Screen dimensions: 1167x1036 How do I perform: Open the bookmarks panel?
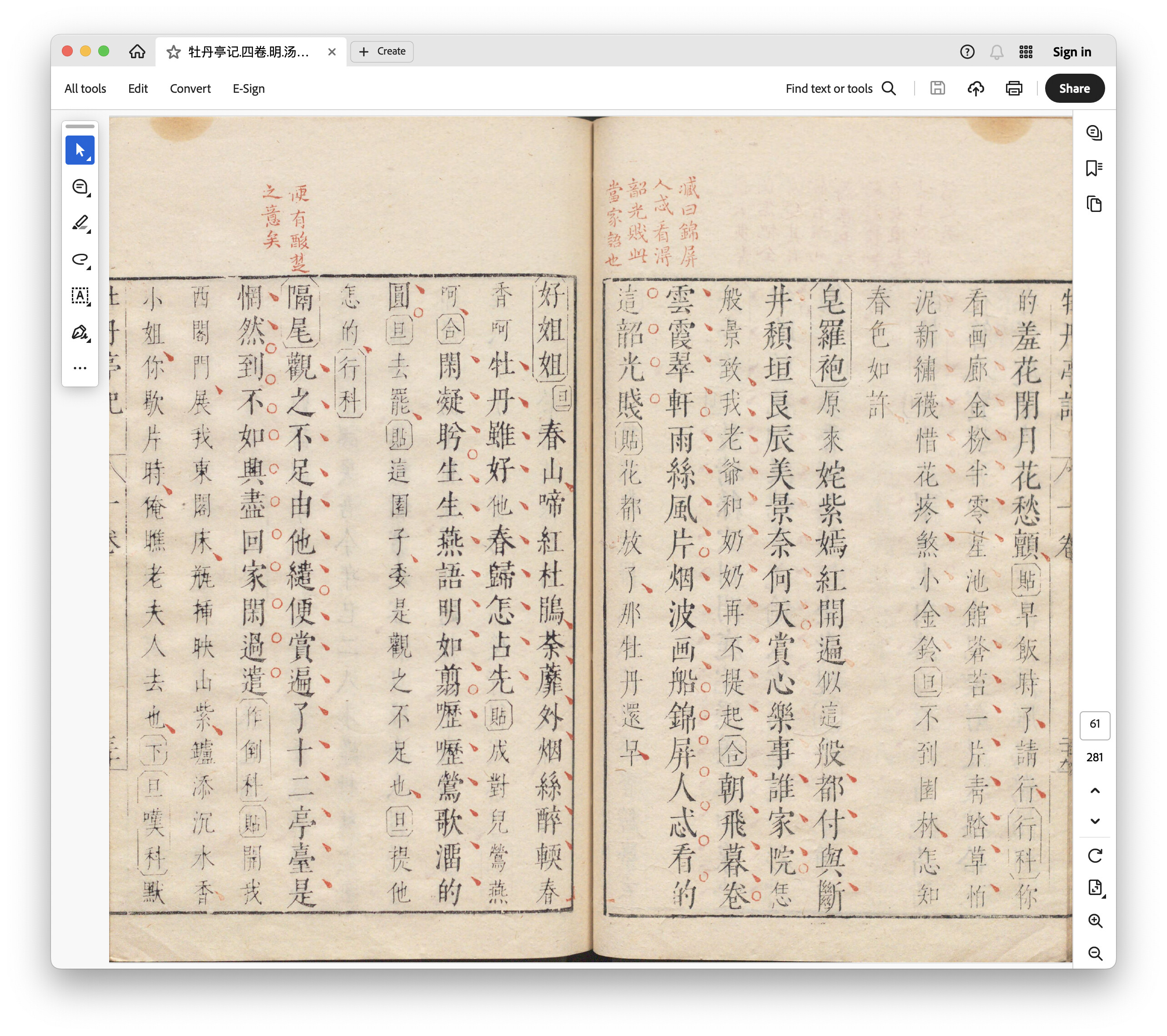(x=1094, y=168)
